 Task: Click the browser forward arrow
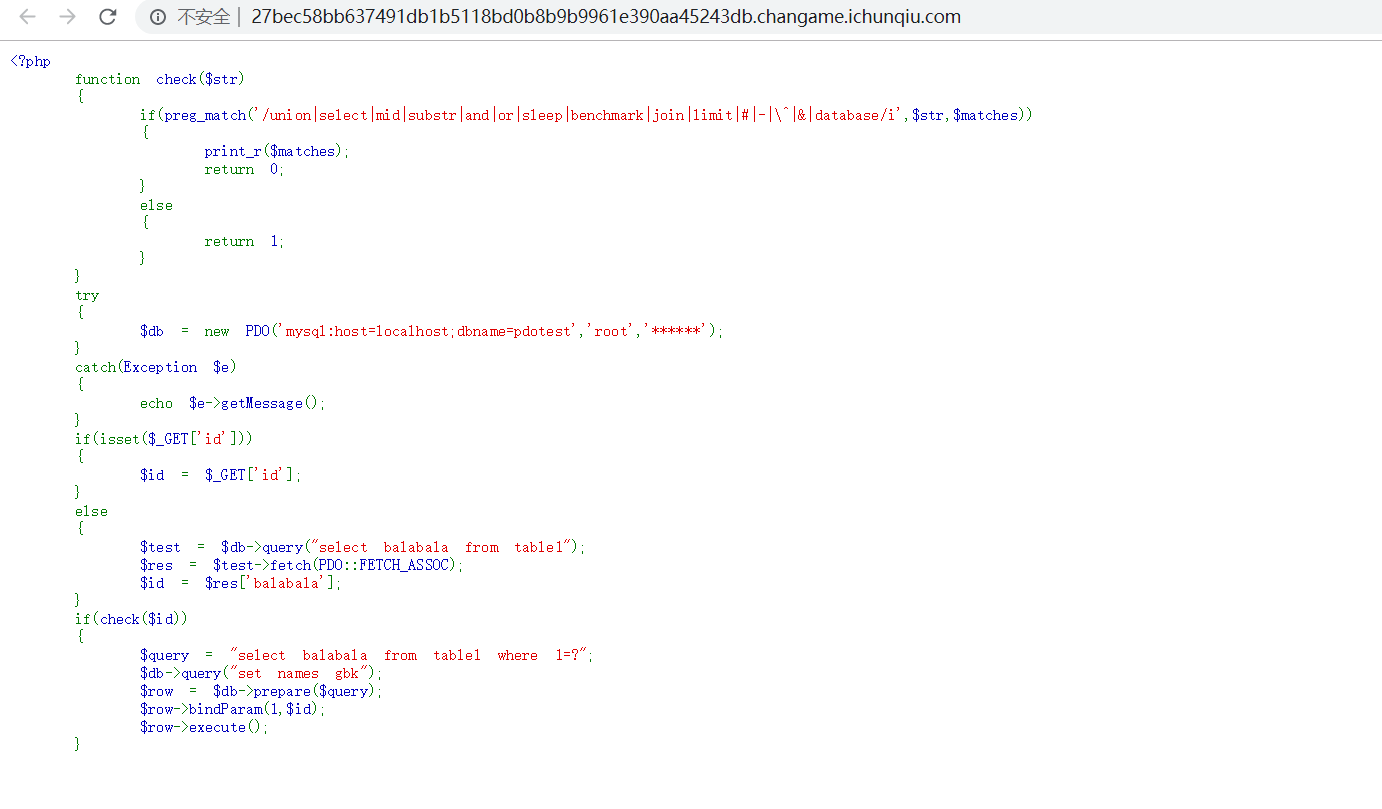click(67, 17)
